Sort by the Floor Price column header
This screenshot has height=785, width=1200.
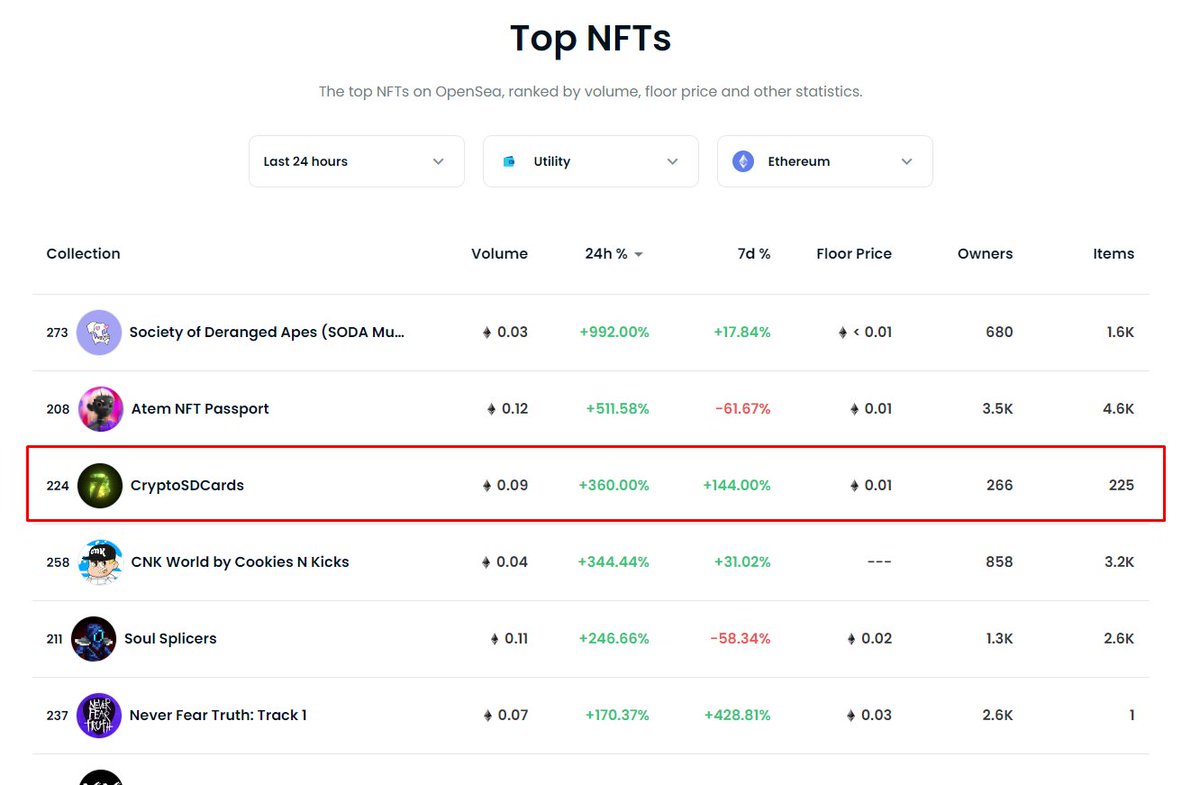(x=854, y=254)
